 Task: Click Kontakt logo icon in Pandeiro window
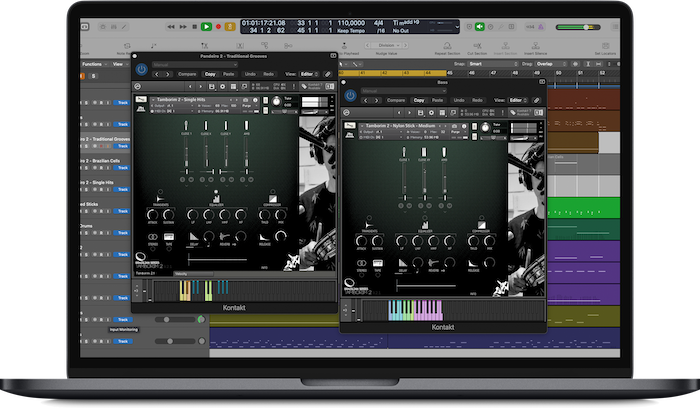click(x=138, y=86)
